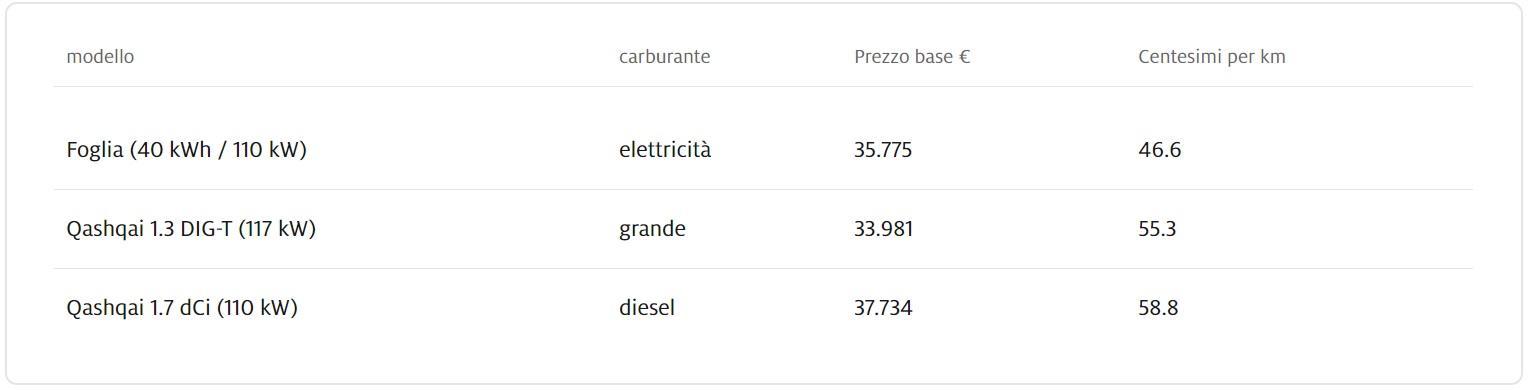Select the 'carburante' column header
Screen dimensions: 1532x390
pyautogui.click(x=664, y=57)
